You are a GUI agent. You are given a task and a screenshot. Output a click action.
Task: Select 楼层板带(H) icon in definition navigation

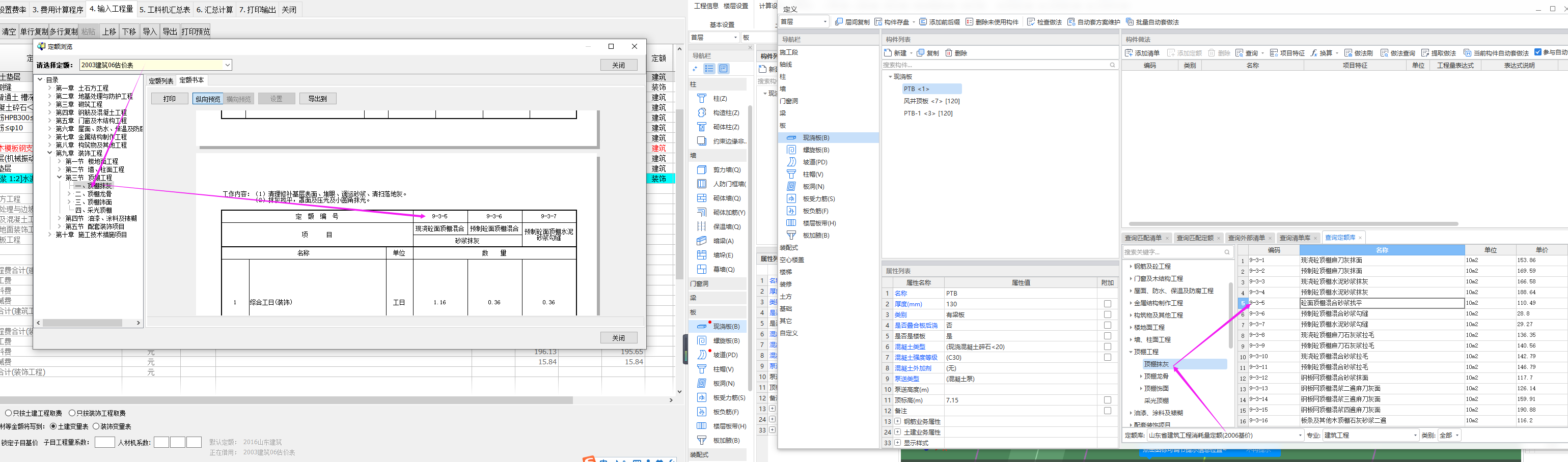click(791, 223)
